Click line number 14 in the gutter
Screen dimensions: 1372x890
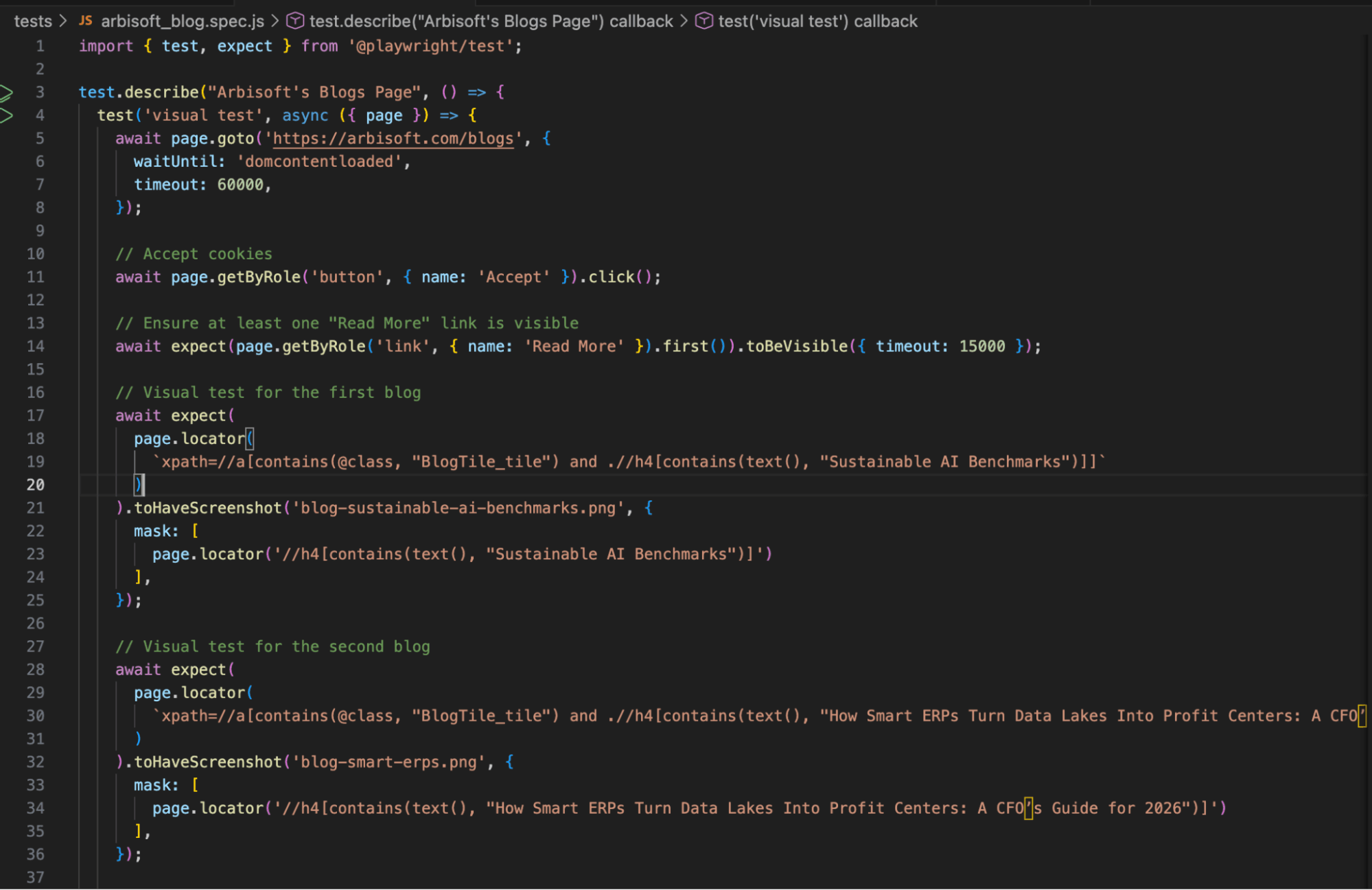click(x=36, y=346)
